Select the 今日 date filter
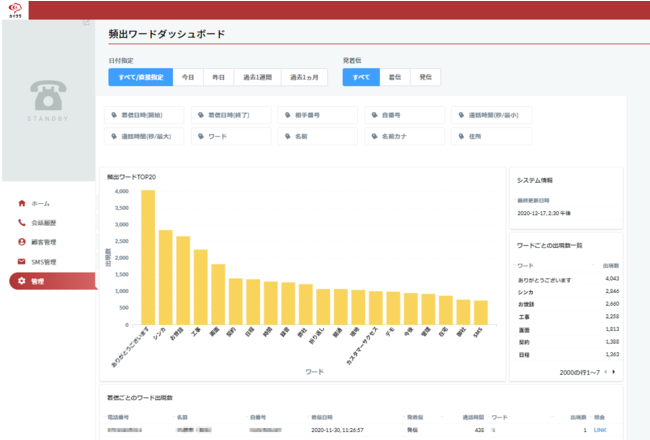Screen dimensions: 650x440 coord(188,76)
